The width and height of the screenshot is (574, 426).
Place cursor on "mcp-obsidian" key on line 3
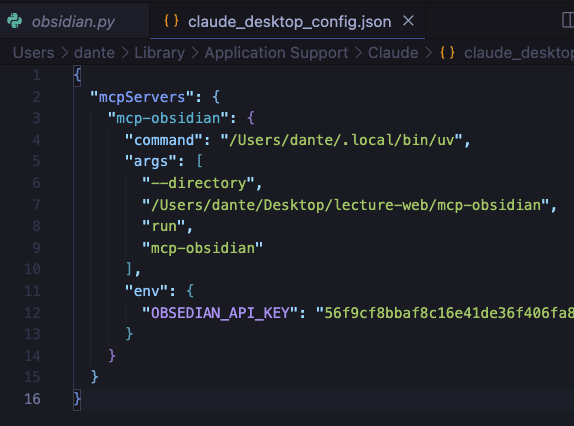coord(168,118)
